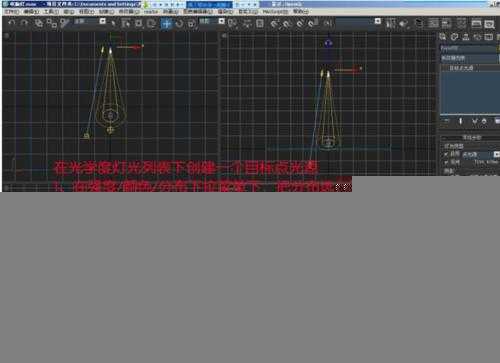This screenshot has height=363, width=500.
Task: Open the Select by Name dialog icon
Action: click(126, 23)
